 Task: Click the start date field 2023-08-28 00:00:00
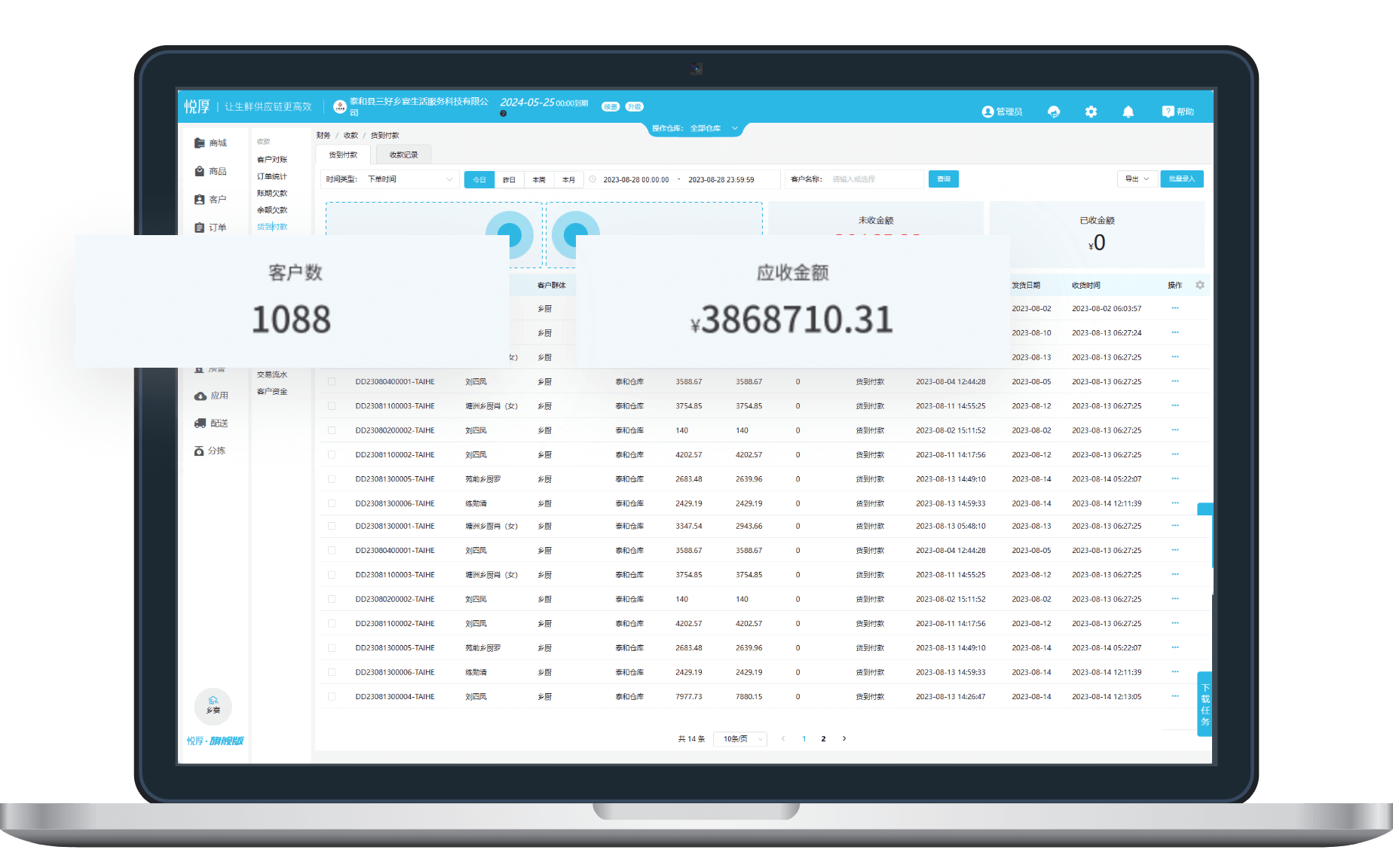tap(636, 180)
